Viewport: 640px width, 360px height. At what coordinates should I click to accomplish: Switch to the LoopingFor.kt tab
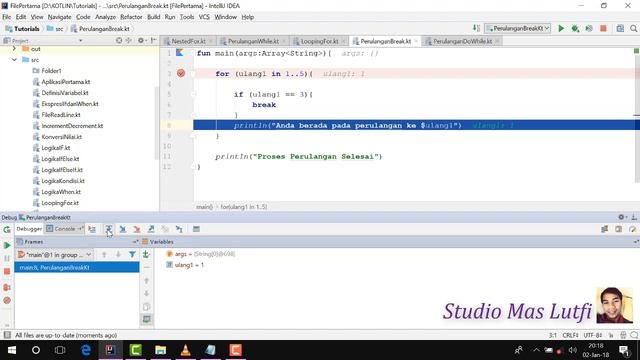click(x=320, y=41)
